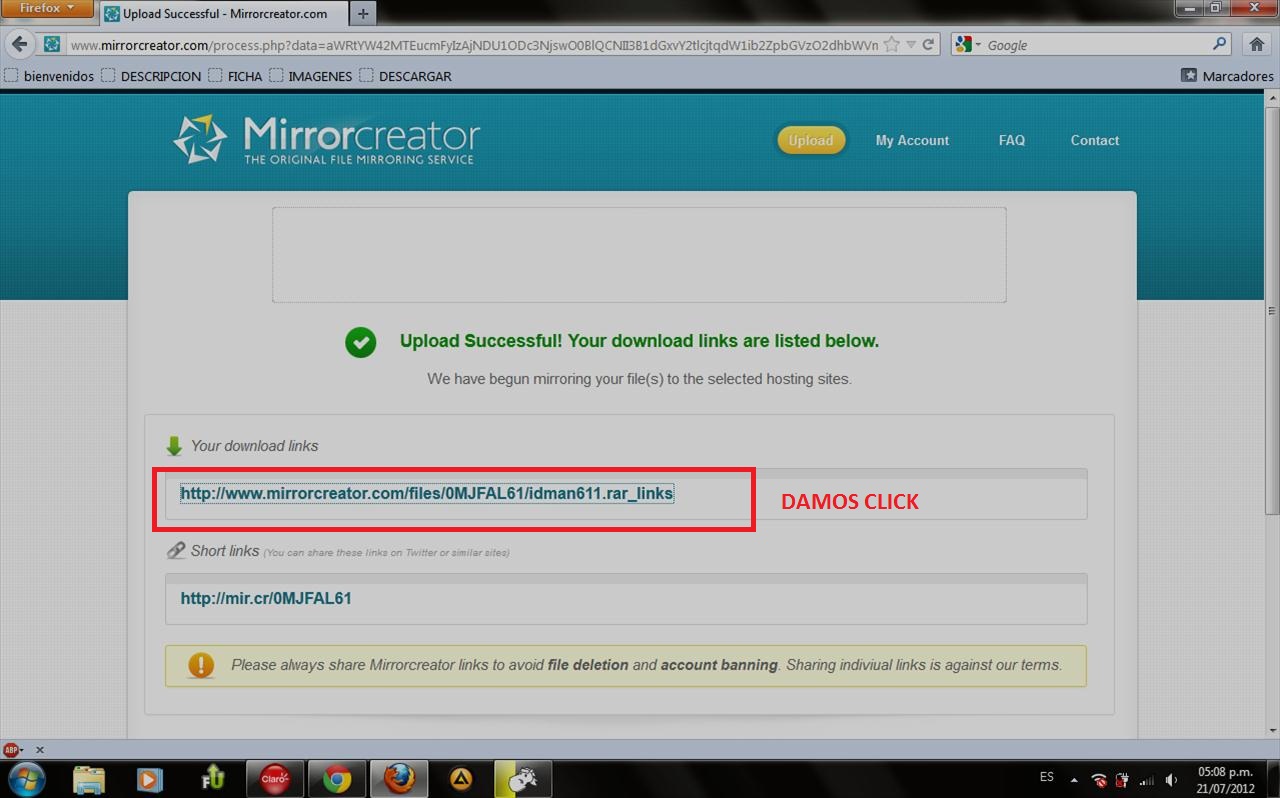This screenshot has width=1280, height=798.
Task: Open Windows Explorer from the taskbar
Action: tap(89, 779)
